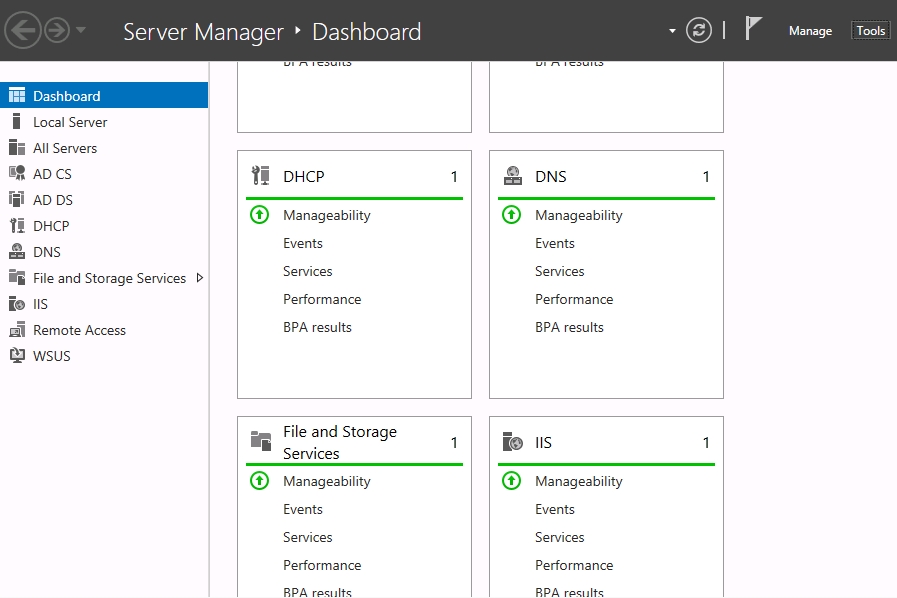Select WSUS in the sidebar
897x598 pixels.
[52, 356]
